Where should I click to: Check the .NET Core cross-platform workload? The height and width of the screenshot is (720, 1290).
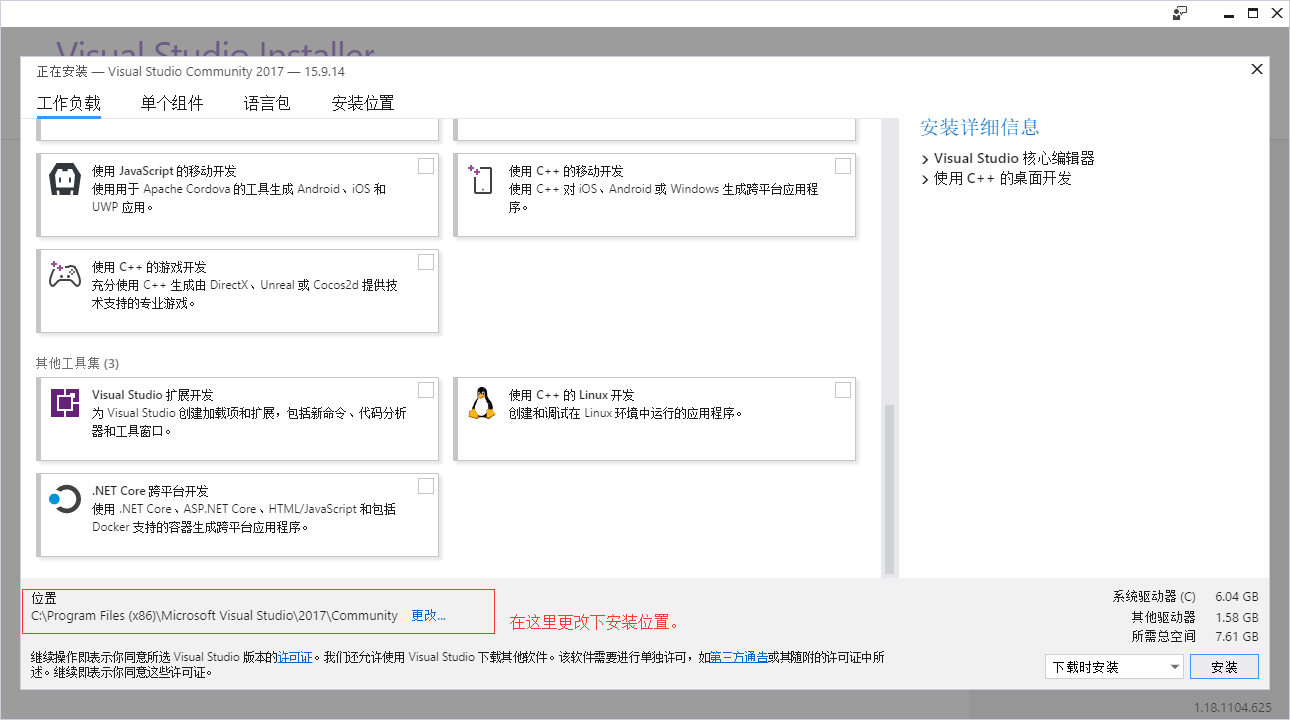[x=426, y=486]
